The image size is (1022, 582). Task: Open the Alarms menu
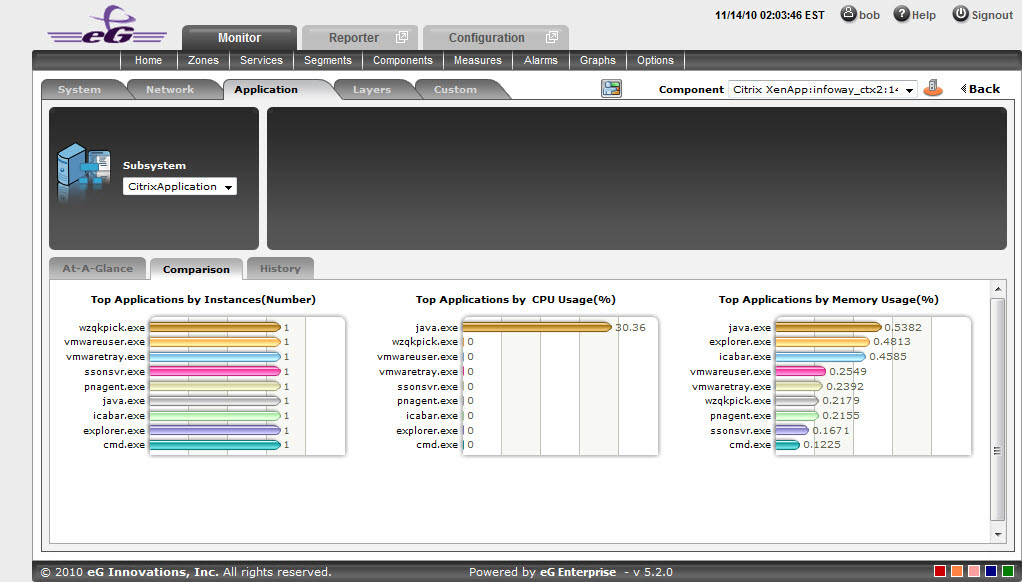[x=541, y=60]
